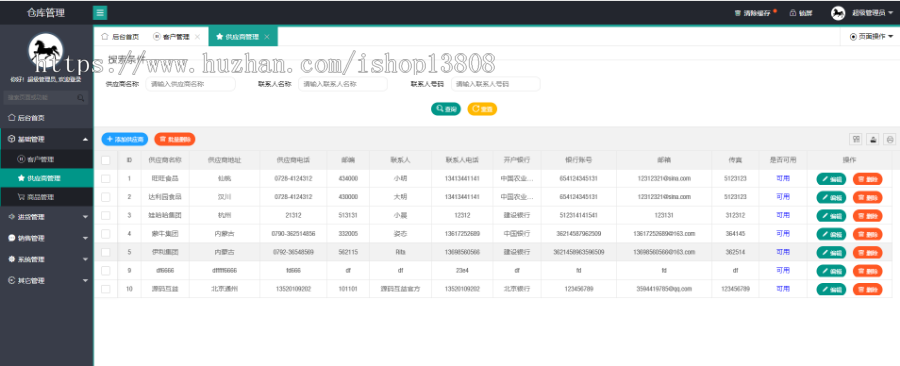Tick the checkbox for row ID 4
This screenshot has width=900, height=366.
[106, 233]
